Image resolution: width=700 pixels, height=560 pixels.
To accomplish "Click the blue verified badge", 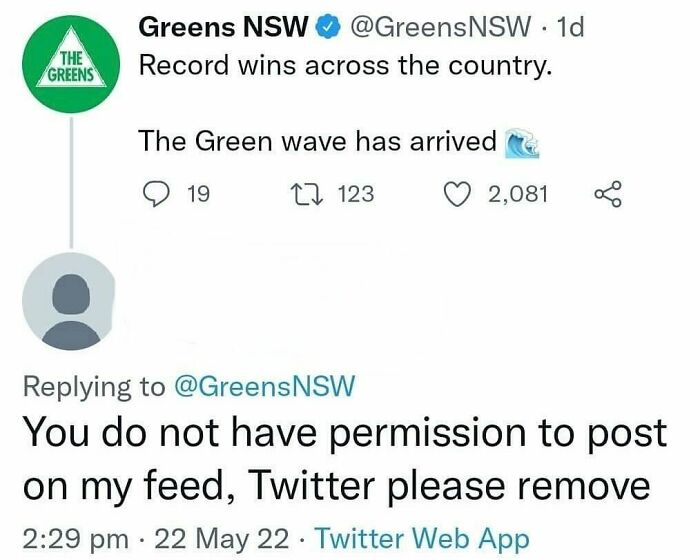I will 329,29.
